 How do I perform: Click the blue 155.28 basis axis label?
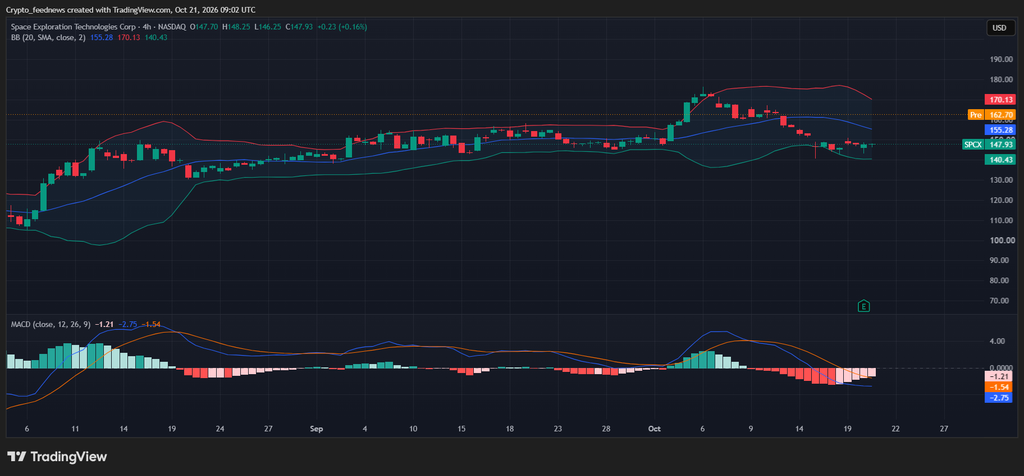point(1000,130)
